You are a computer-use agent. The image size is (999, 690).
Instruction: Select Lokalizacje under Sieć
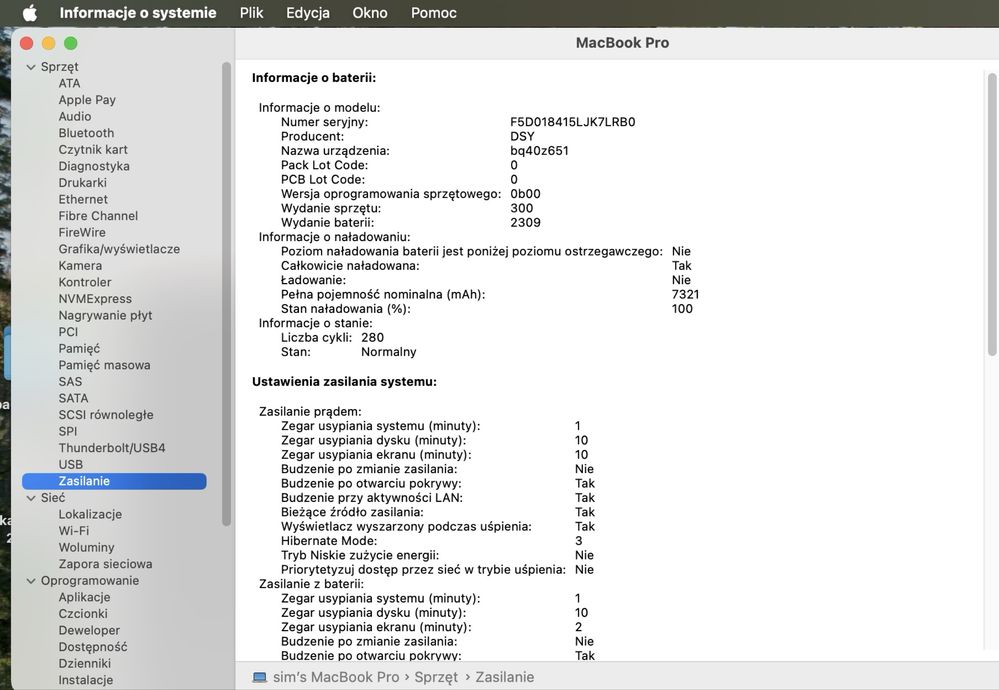click(90, 514)
